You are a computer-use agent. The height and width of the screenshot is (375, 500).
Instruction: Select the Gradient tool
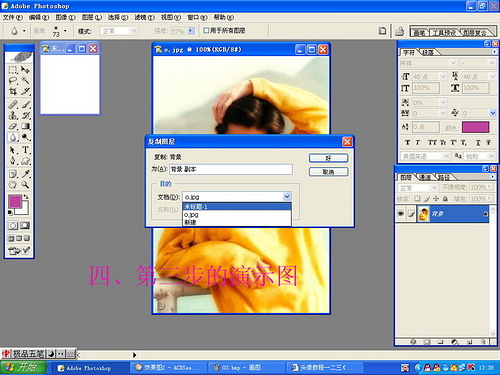pos(25,126)
